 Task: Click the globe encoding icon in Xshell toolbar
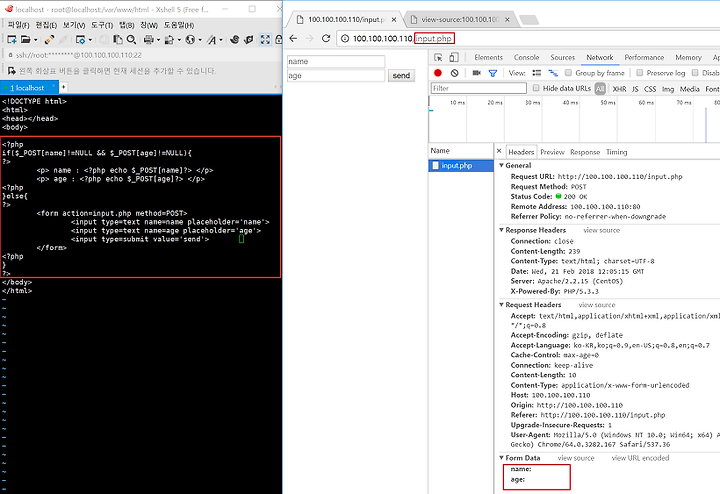(x=190, y=40)
